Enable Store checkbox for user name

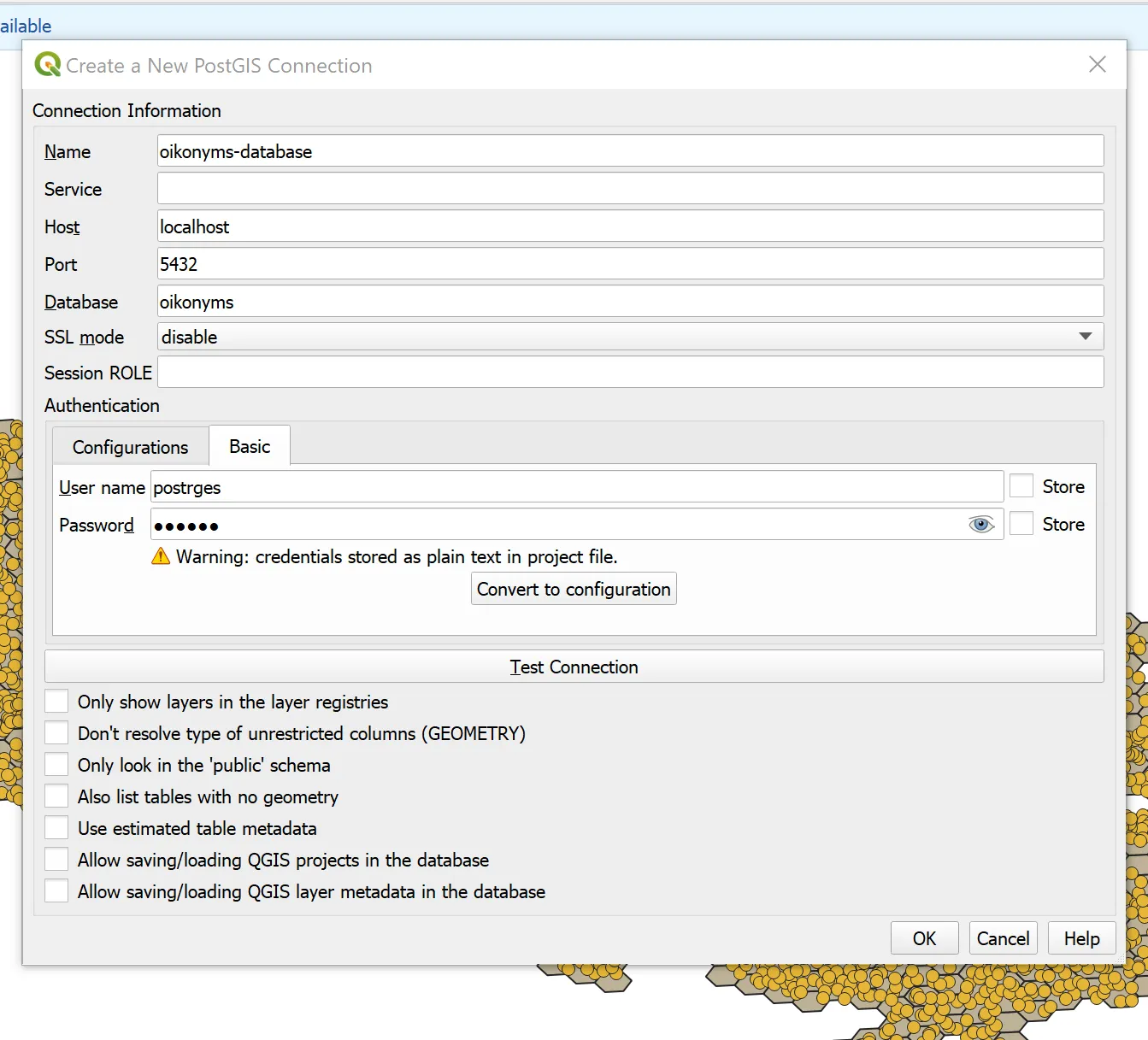(x=1021, y=486)
